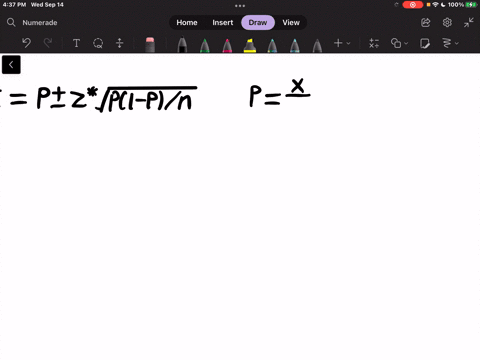The width and height of the screenshot is (480, 360).
Task: Redo the last stroke
Action: coord(48,43)
